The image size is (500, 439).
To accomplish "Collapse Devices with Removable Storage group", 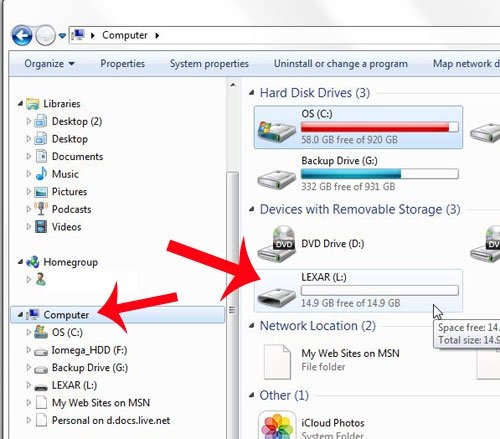I will click(252, 209).
